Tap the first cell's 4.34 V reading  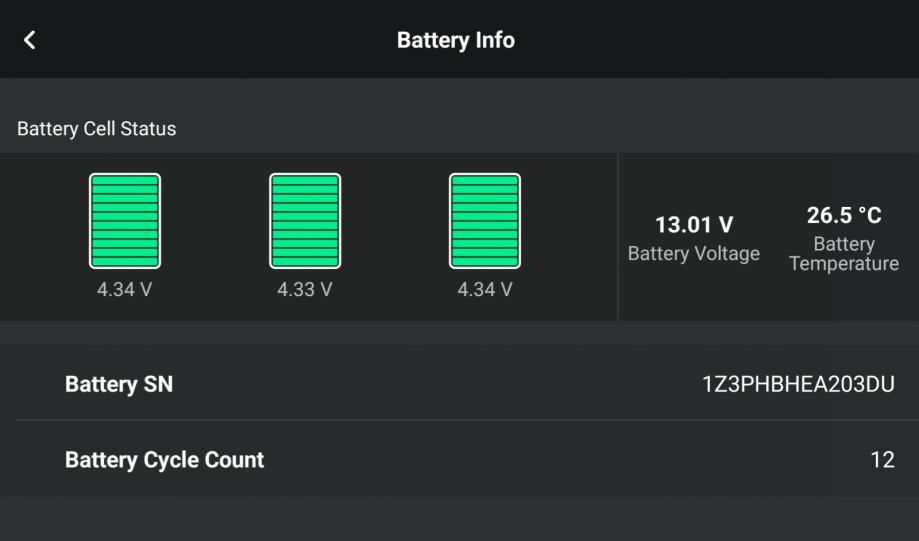[125, 290]
